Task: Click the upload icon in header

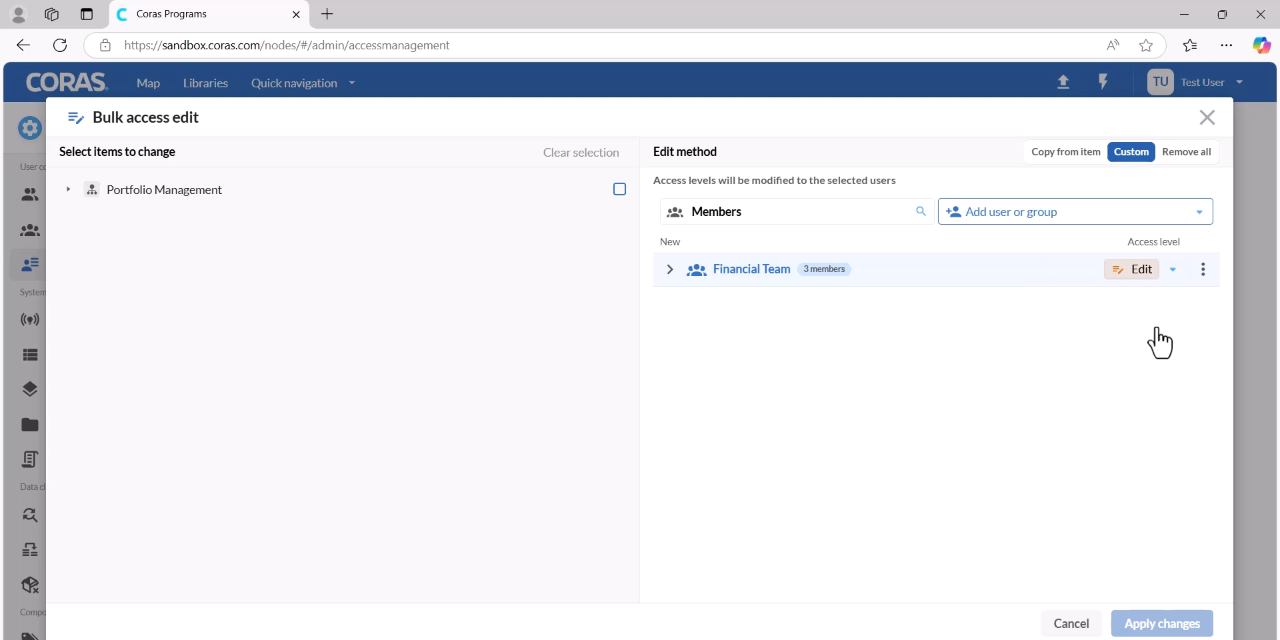Action: [x=1063, y=82]
